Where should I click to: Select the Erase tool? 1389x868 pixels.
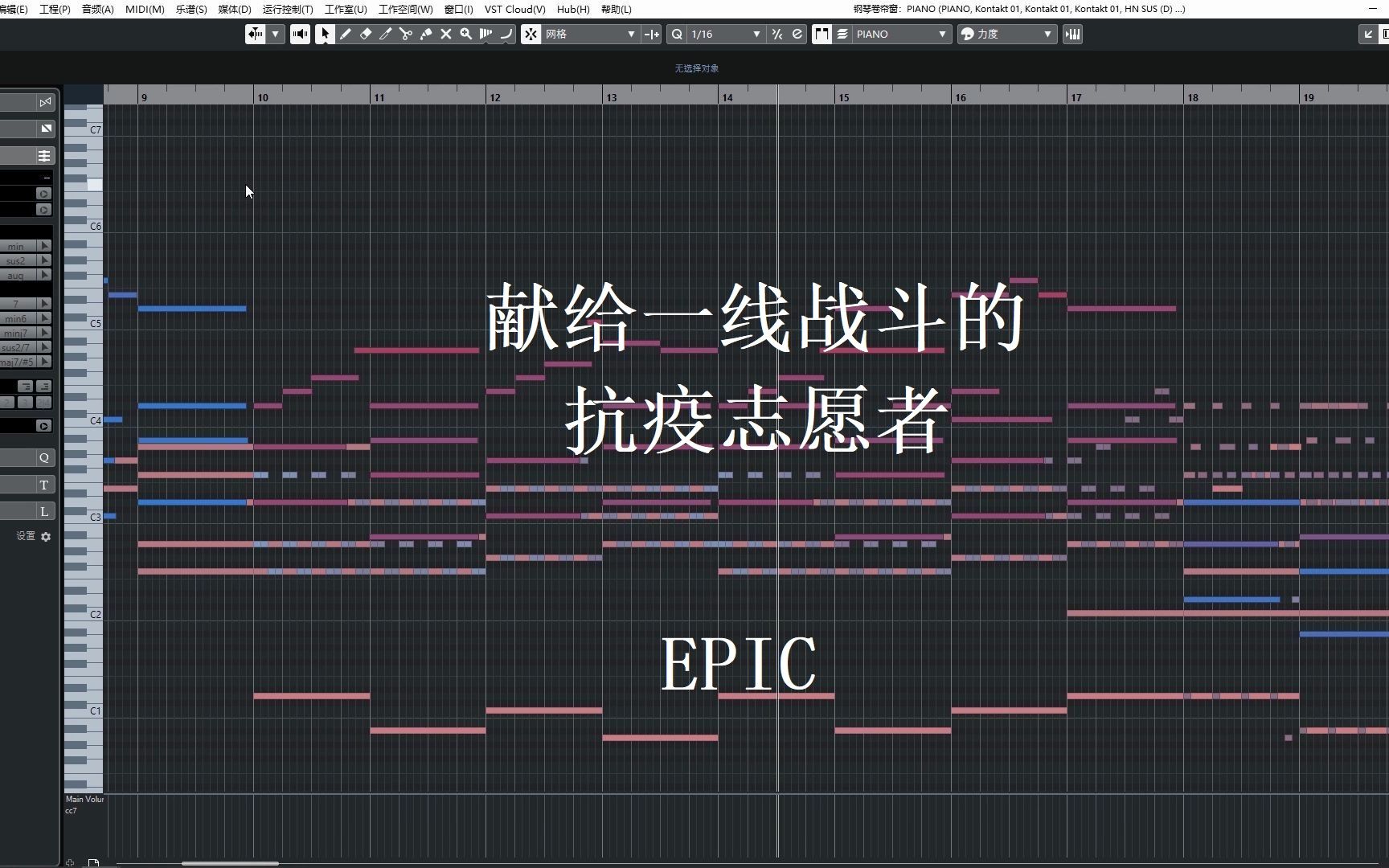point(366,34)
